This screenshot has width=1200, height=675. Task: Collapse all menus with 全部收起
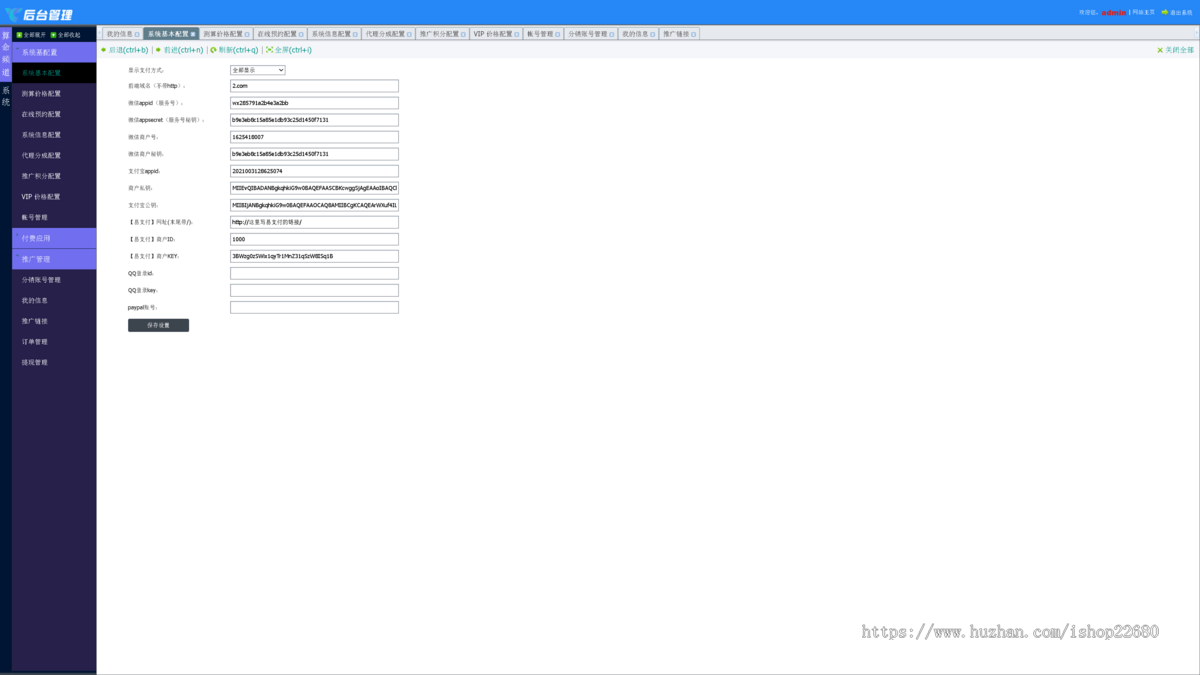[x=65, y=35]
